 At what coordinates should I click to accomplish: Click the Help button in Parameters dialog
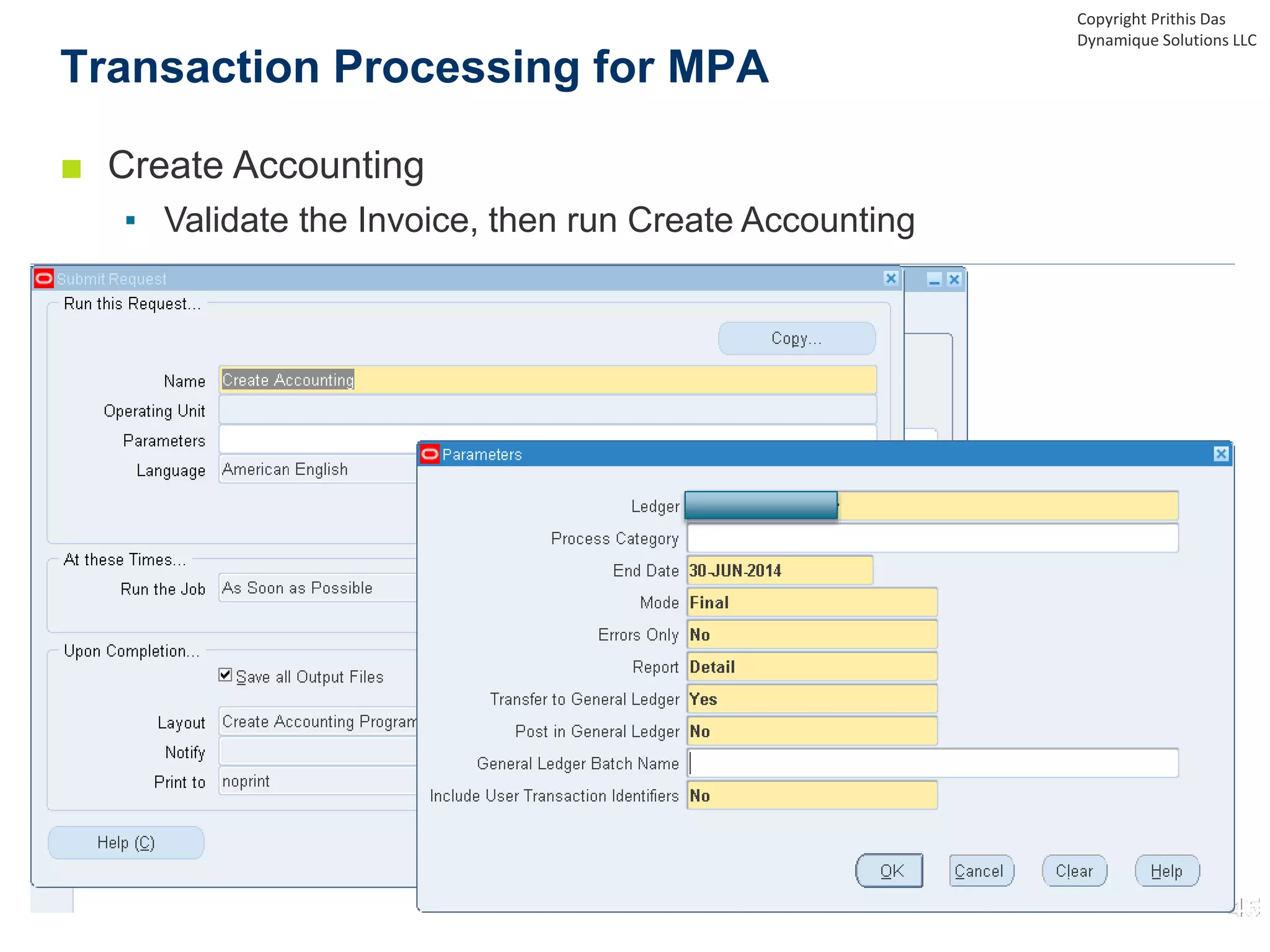1167,871
